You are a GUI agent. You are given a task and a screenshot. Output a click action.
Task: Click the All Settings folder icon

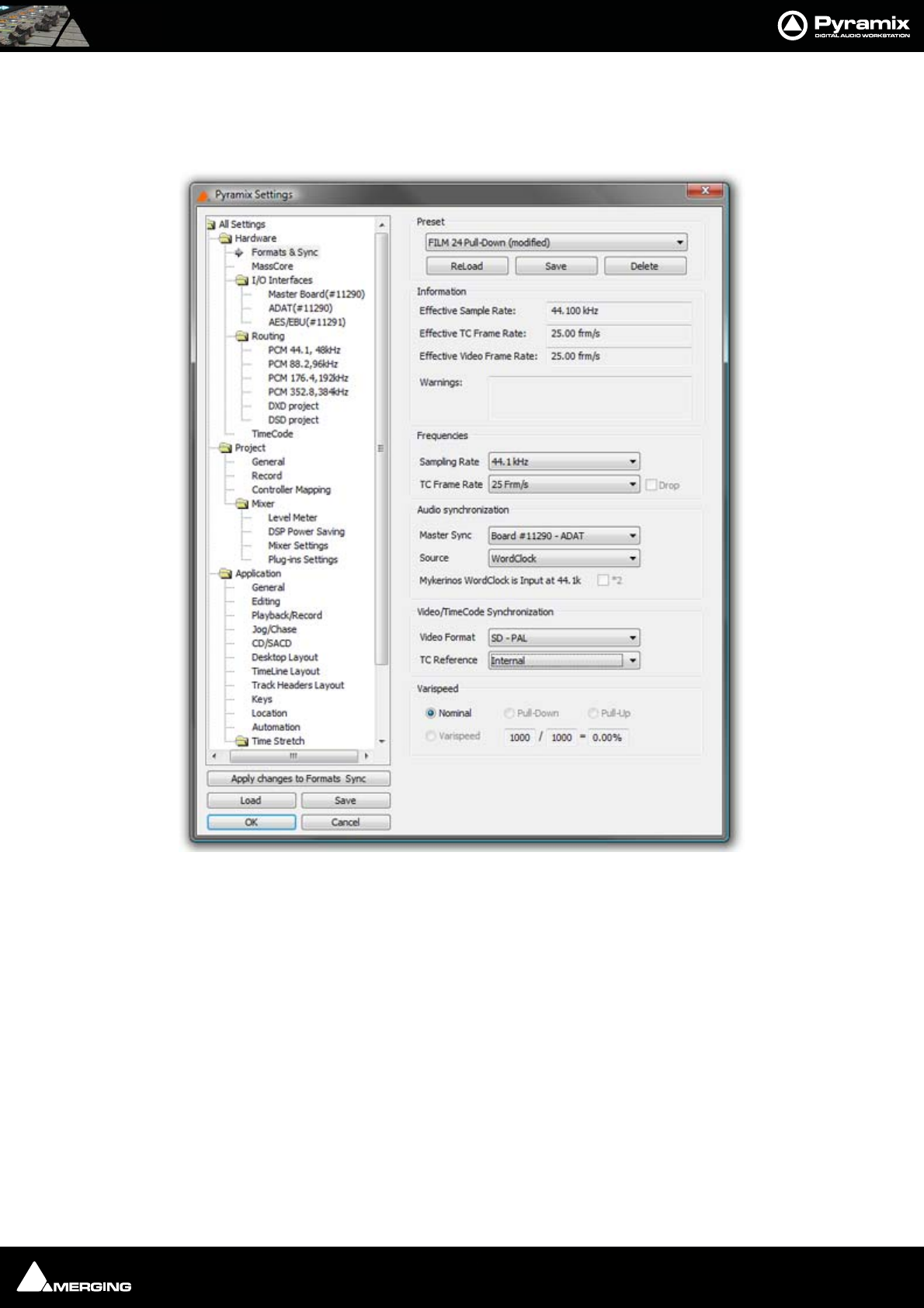click(211, 224)
